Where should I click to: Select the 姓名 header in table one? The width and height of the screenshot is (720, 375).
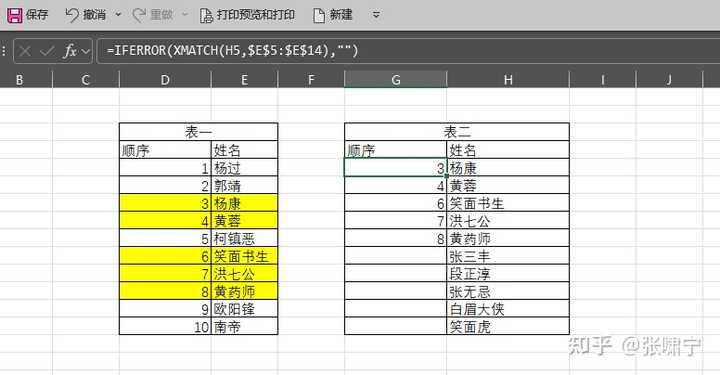[244, 150]
